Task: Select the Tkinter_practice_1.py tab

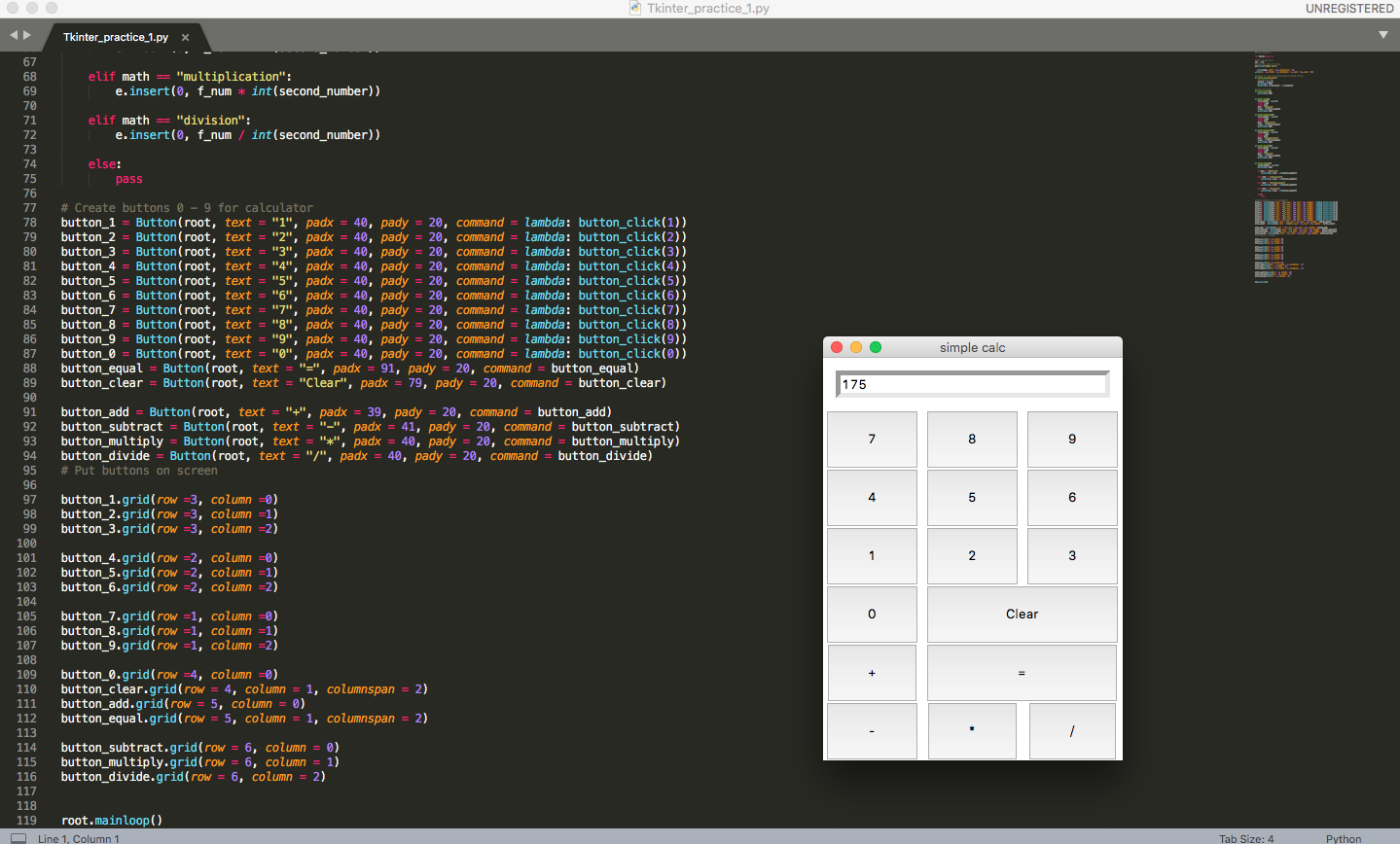Action: pyautogui.click(x=115, y=37)
